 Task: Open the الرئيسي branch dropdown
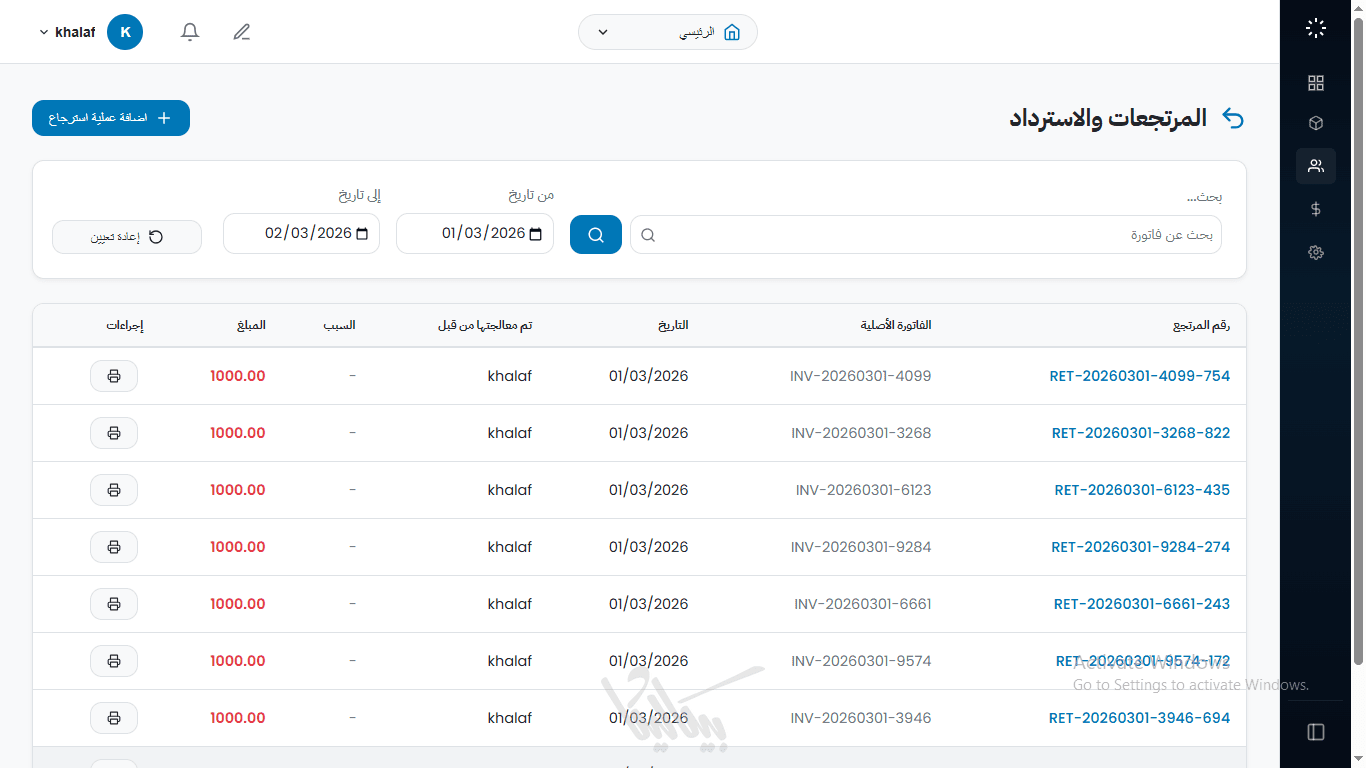tap(667, 32)
